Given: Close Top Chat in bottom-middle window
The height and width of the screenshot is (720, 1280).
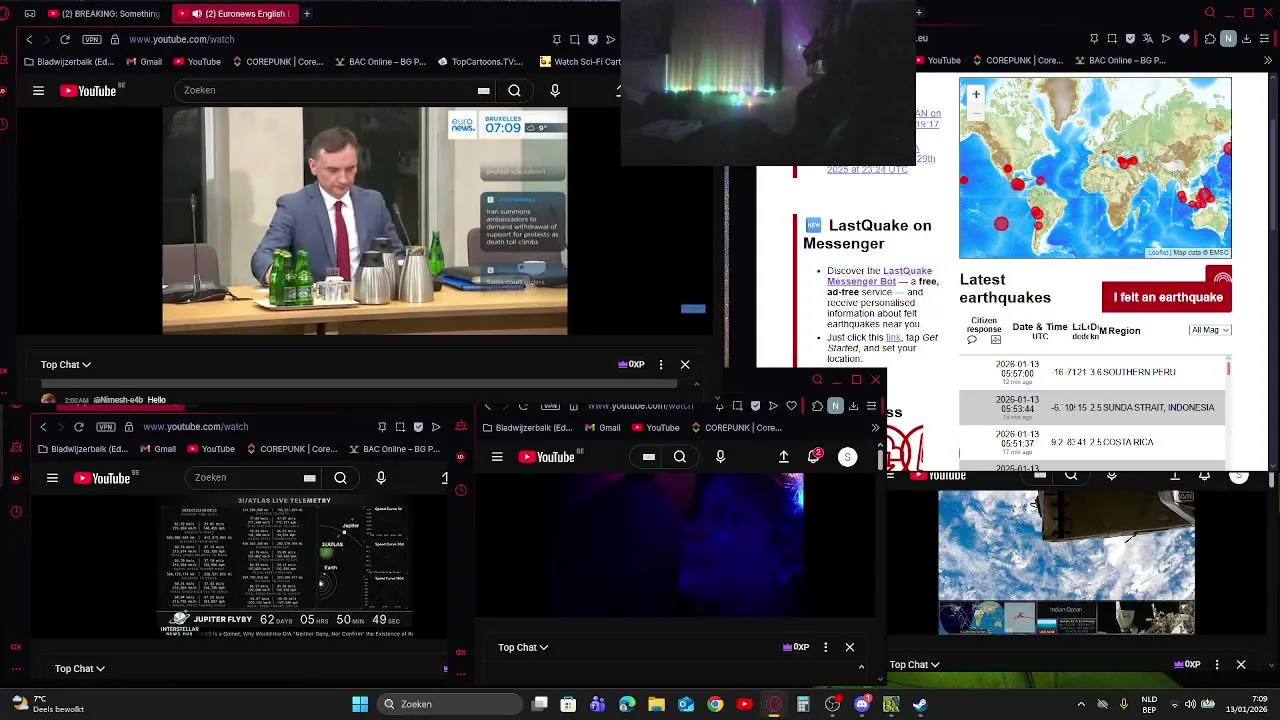Looking at the screenshot, I should (x=850, y=648).
